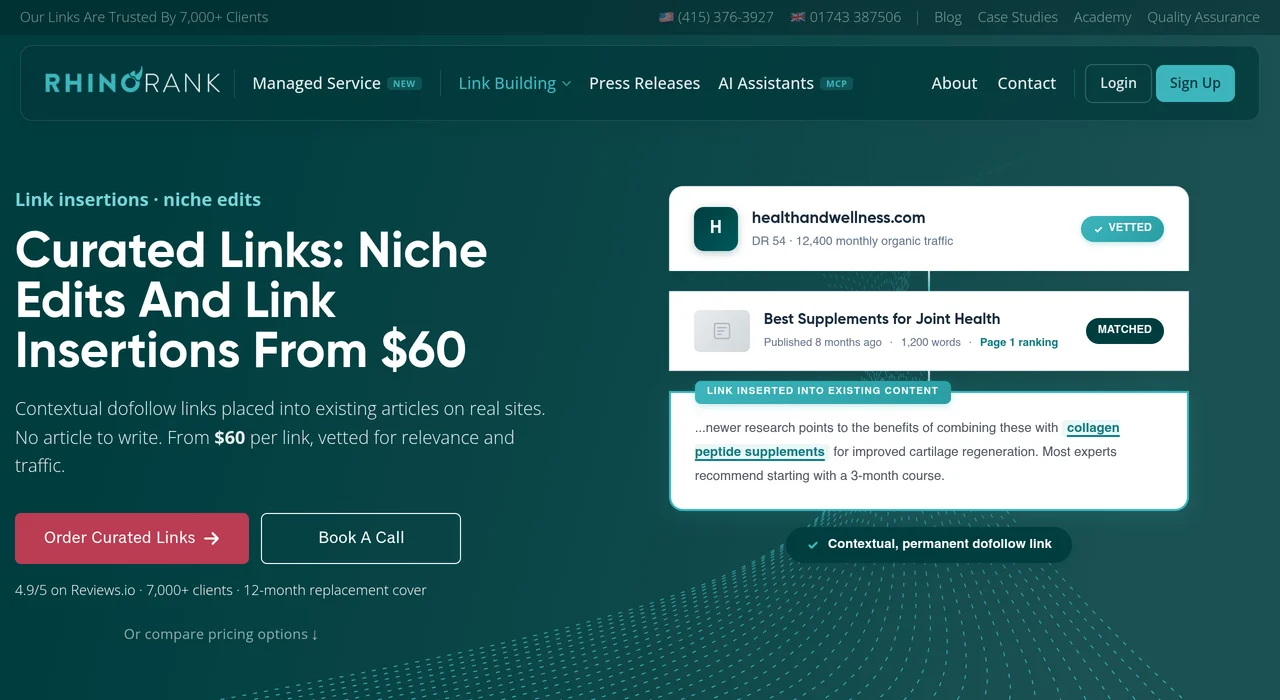
Task: Click the article document thumbnail icon
Action: [x=722, y=331]
